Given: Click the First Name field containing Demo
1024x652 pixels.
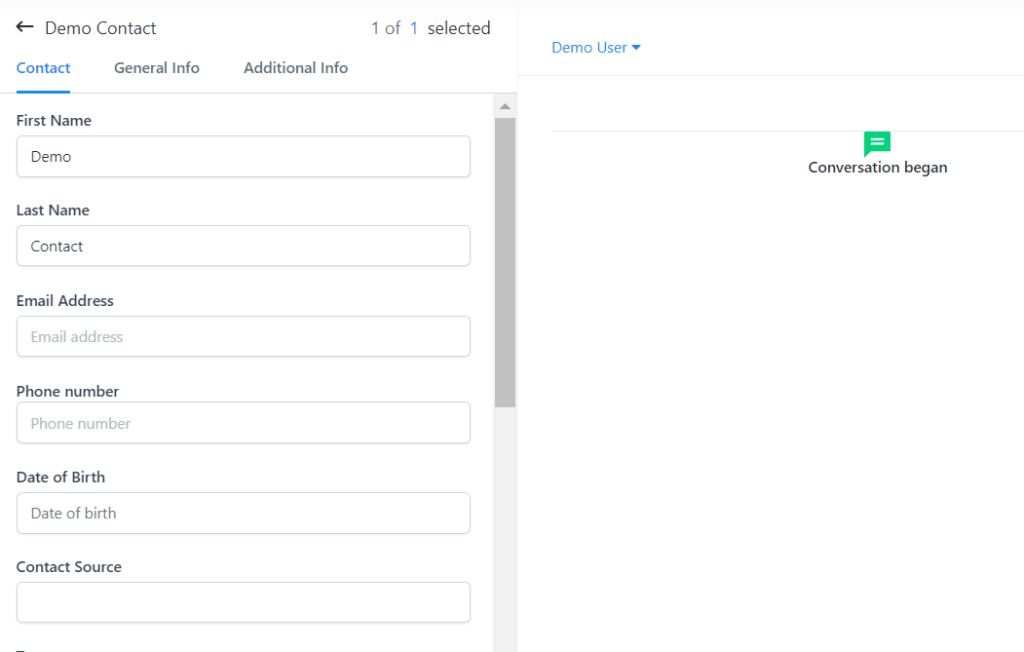Looking at the screenshot, I should click(x=243, y=157).
